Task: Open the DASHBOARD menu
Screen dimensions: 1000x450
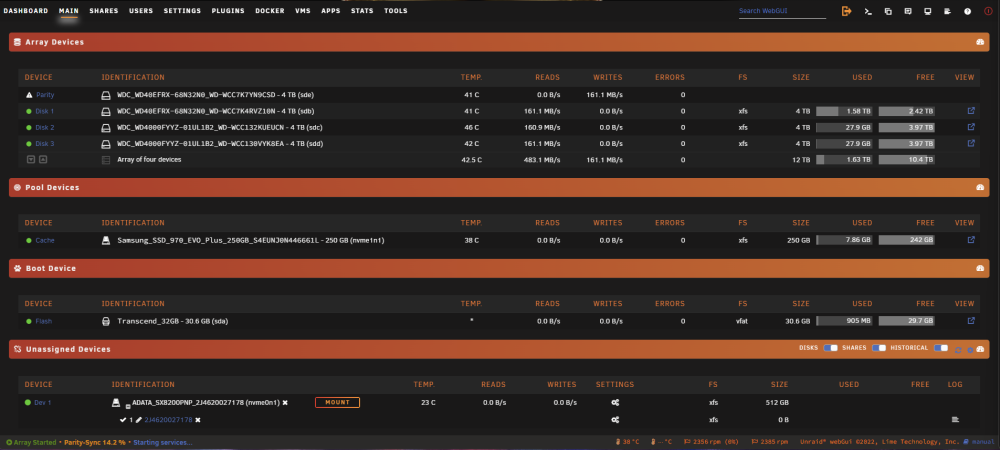Action: coord(26,11)
